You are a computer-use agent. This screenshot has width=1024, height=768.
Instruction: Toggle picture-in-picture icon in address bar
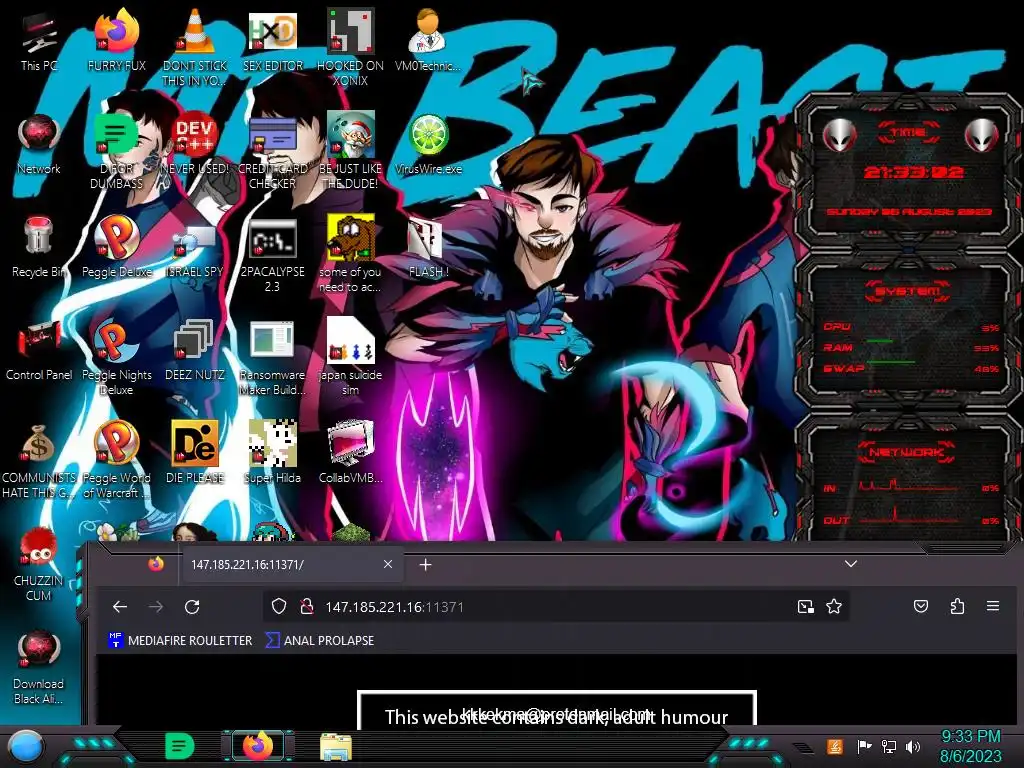click(x=806, y=607)
